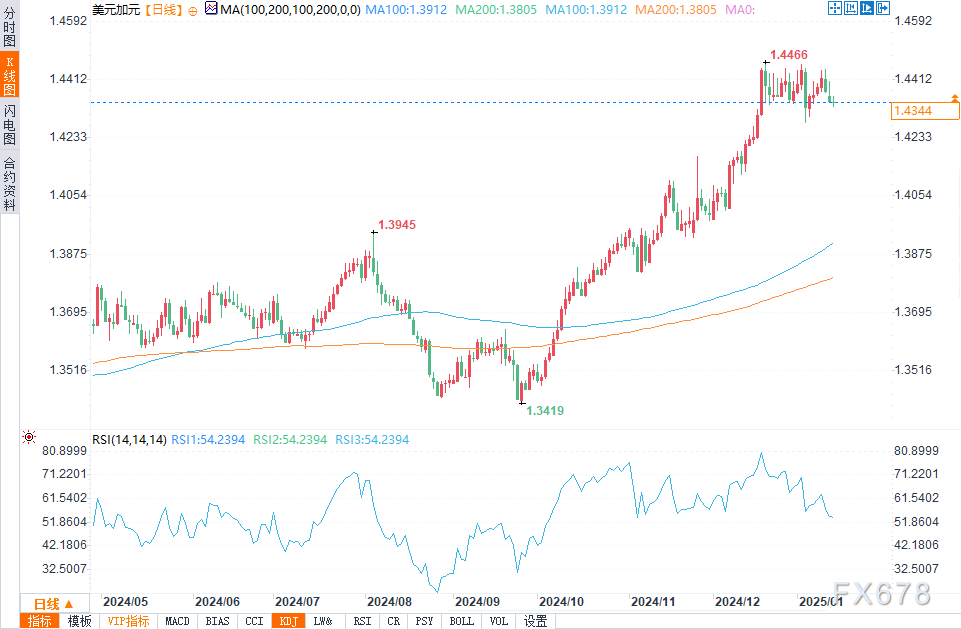Click the 1.4344 current price tag
The height and width of the screenshot is (629, 961).
point(925,110)
